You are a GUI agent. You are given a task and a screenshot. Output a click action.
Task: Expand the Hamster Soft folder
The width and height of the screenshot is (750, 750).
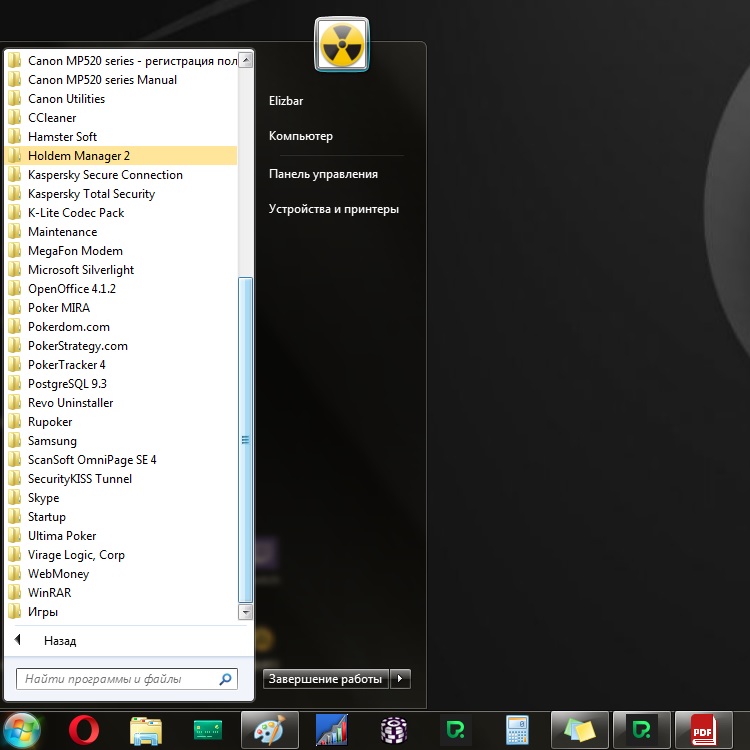pos(121,137)
